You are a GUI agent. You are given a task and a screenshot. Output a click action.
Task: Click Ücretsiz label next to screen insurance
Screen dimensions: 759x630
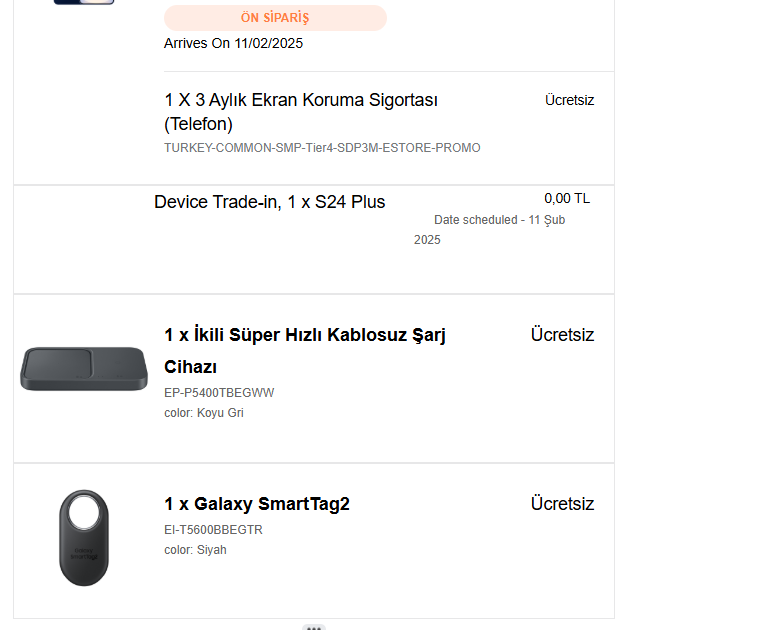569,100
